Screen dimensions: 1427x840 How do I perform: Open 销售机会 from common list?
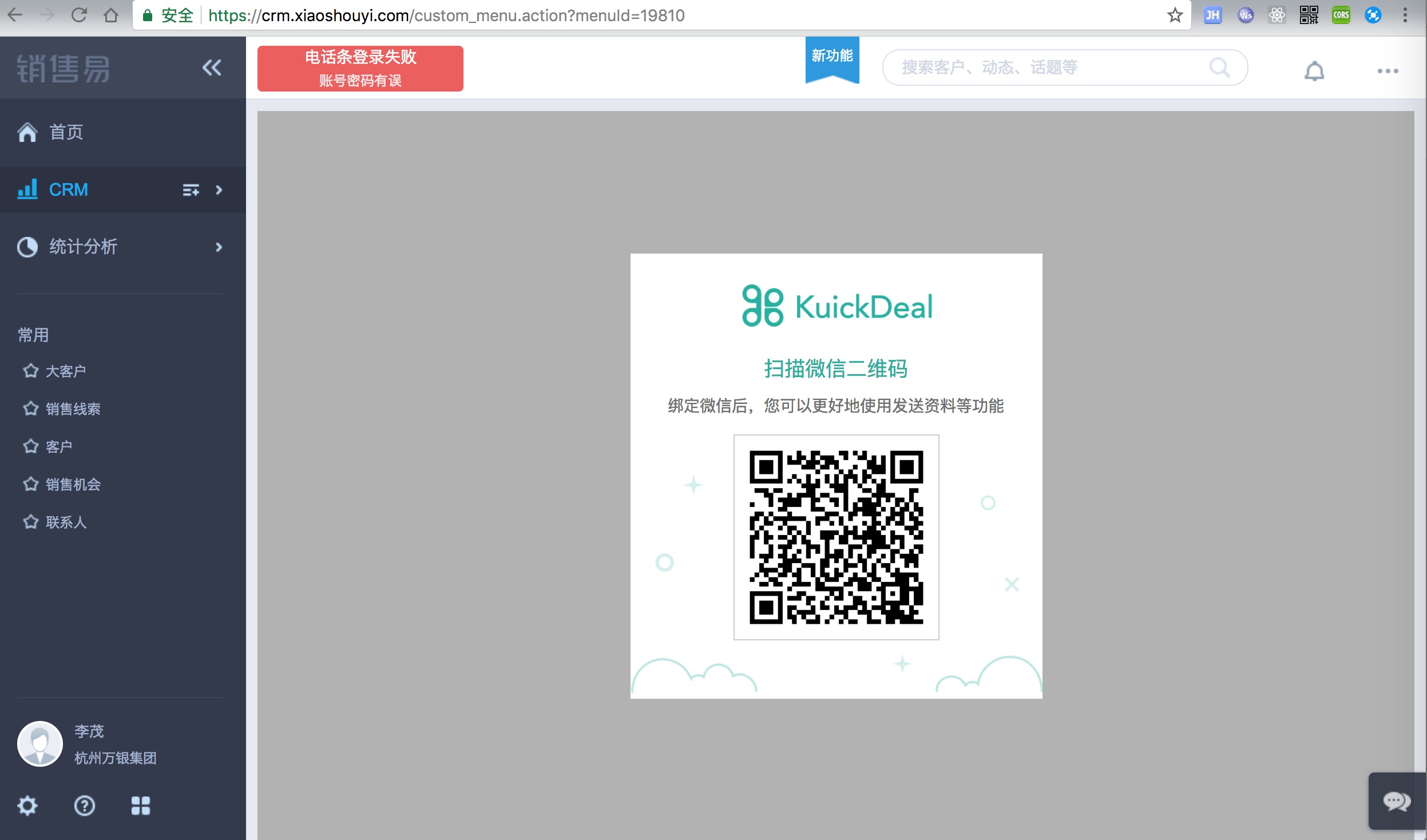(73, 484)
